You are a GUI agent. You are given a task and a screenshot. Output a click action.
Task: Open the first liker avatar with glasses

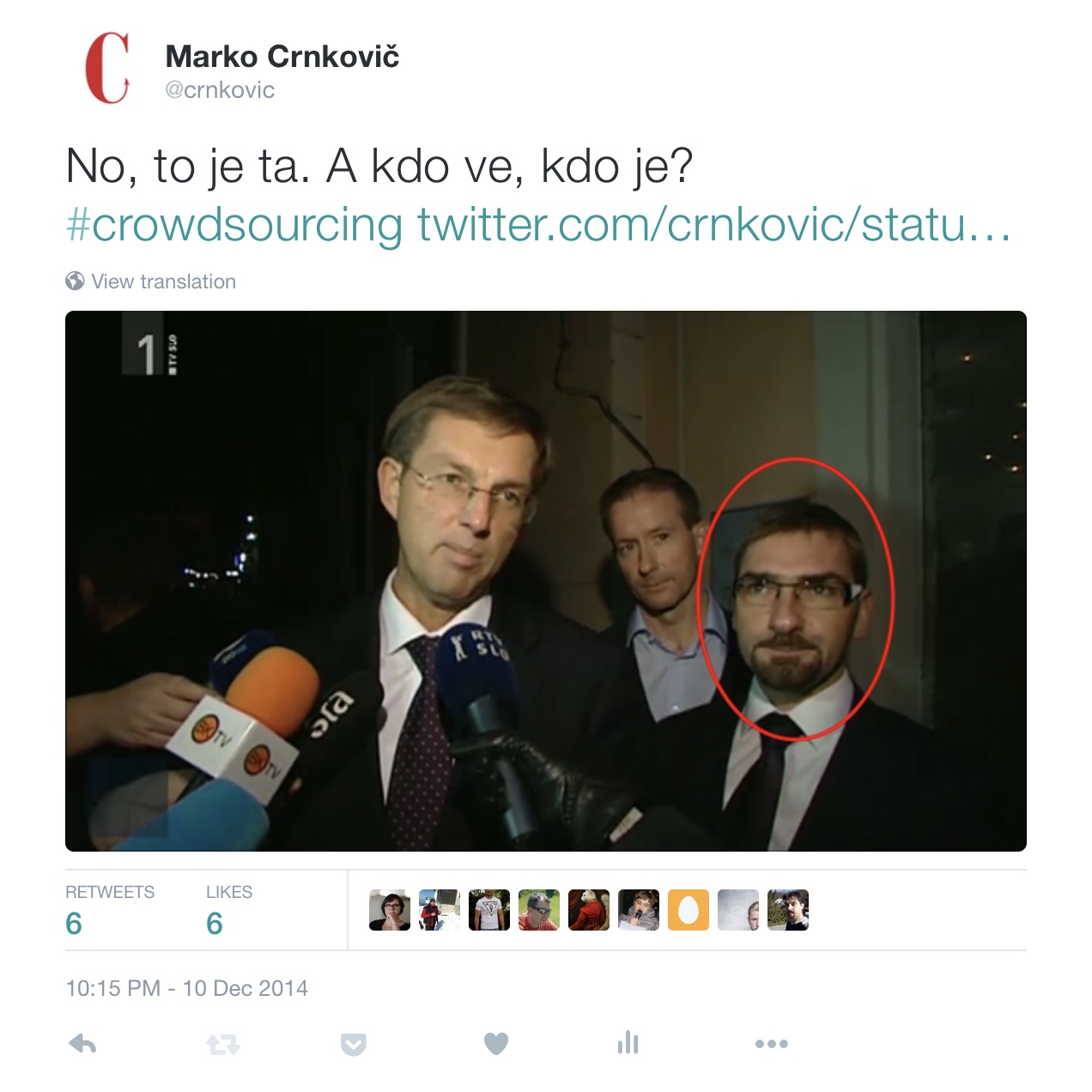(390, 910)
